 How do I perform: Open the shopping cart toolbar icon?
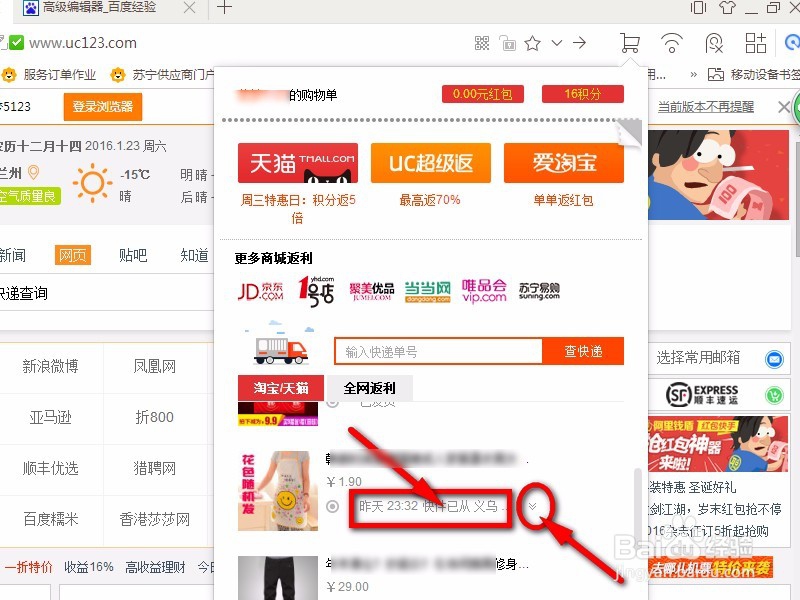click(630, 43)
